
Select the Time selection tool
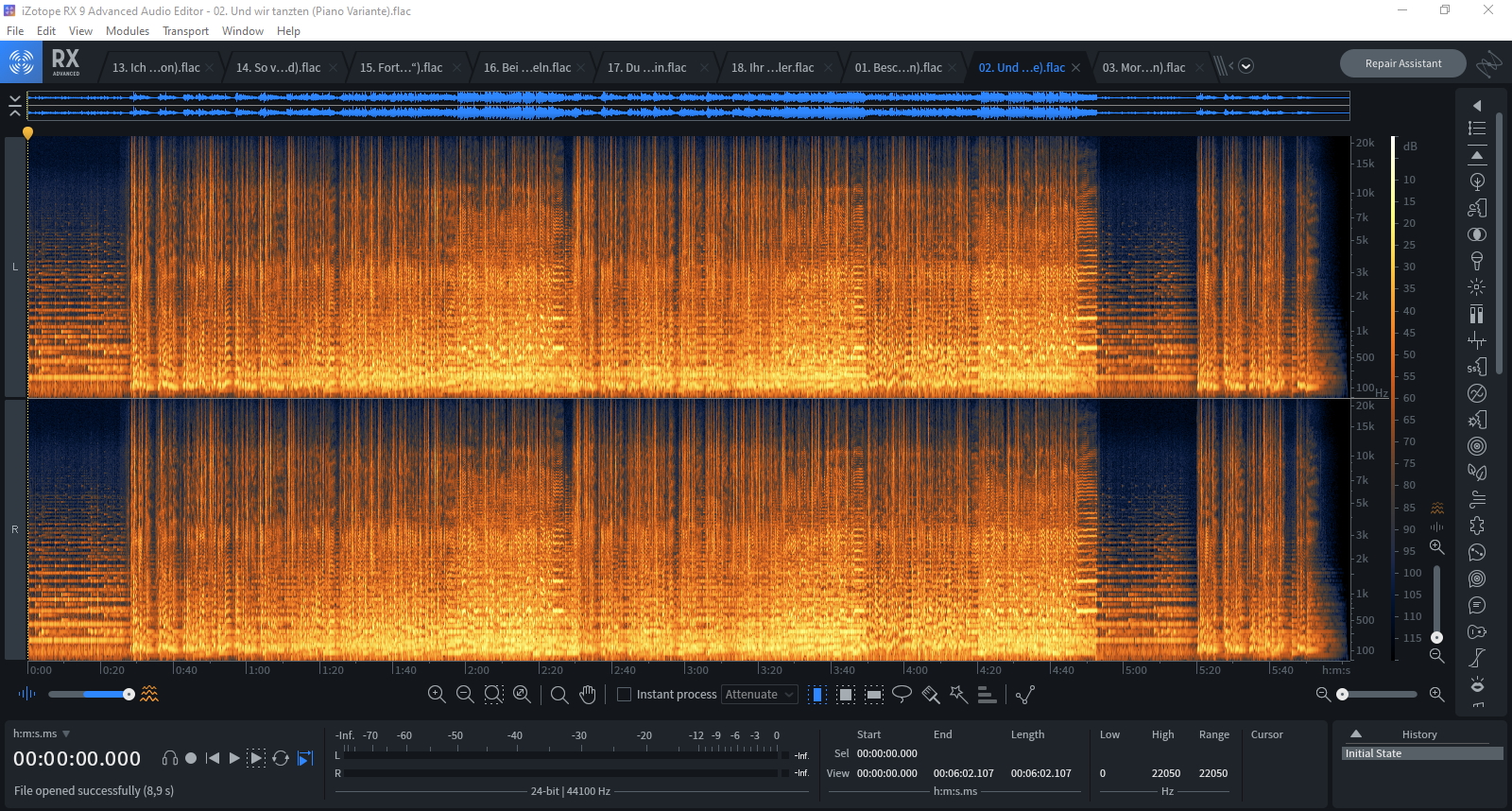pos(817,695)
